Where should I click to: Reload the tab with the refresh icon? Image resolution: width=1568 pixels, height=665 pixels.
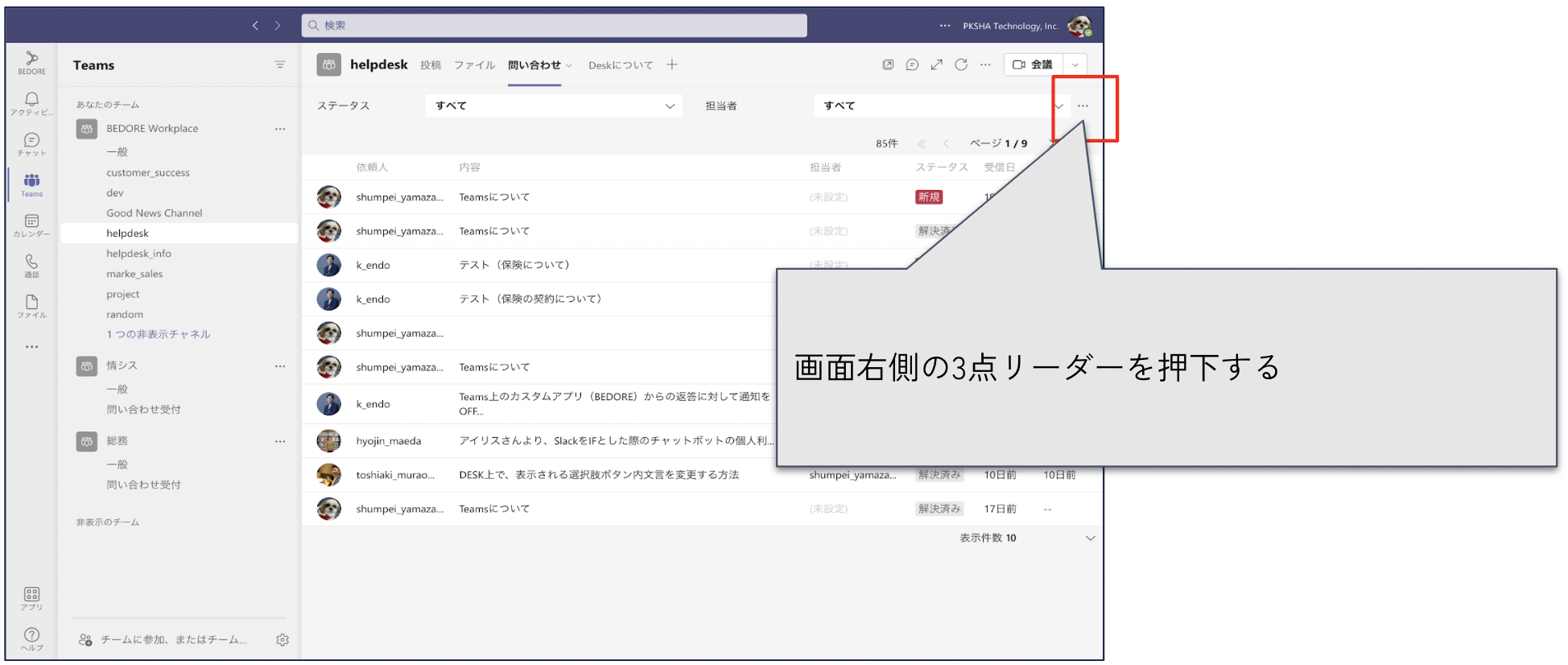coord(961,64)
